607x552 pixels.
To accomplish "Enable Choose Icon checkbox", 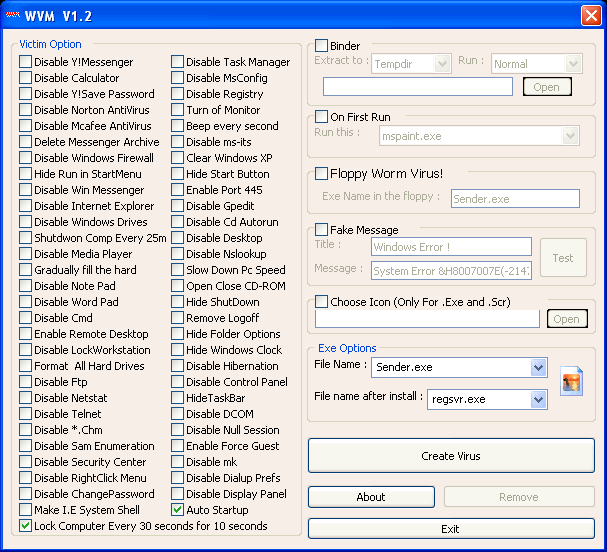I will (x=322, y=302).
